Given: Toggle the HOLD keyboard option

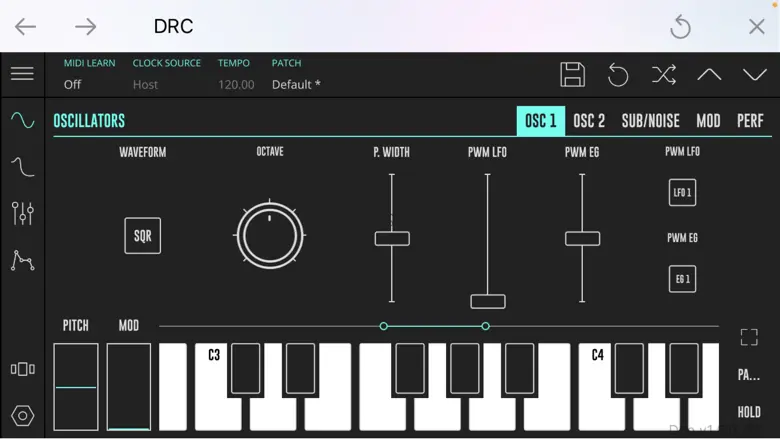Looking at the screenshot, I should [x=749, y=412].
